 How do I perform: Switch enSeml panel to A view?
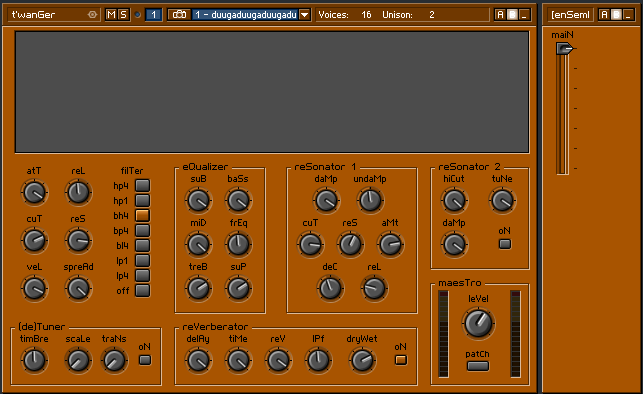tap(604, 15)
